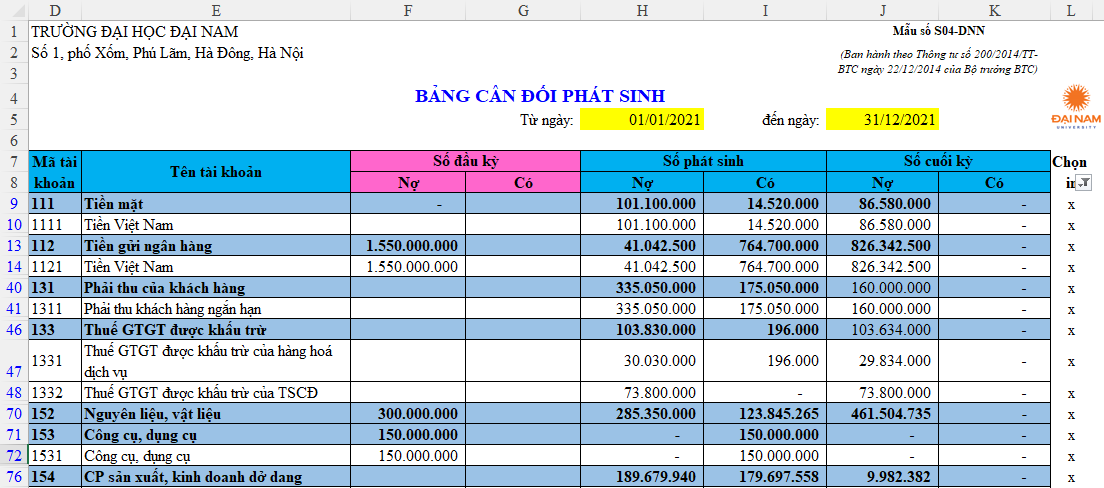Select the 9.982.382 cell
The height and width of the screenshot is (488, 1104).
(882, 477)
